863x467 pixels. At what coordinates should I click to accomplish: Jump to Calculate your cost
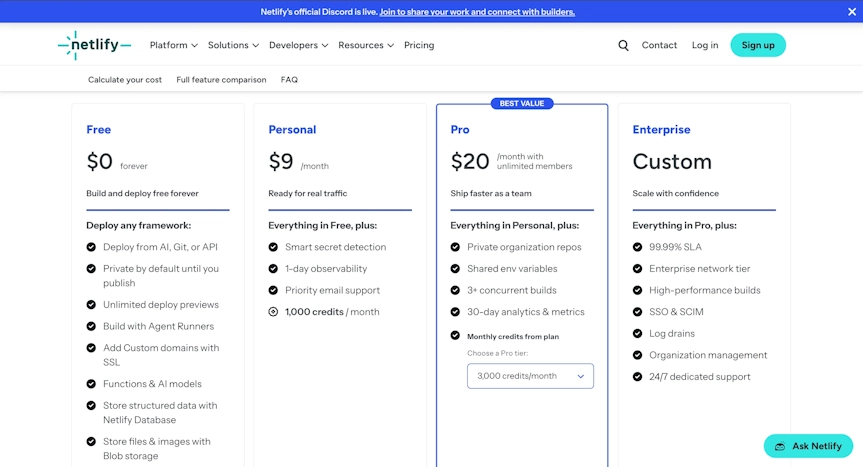coord(125,80)
